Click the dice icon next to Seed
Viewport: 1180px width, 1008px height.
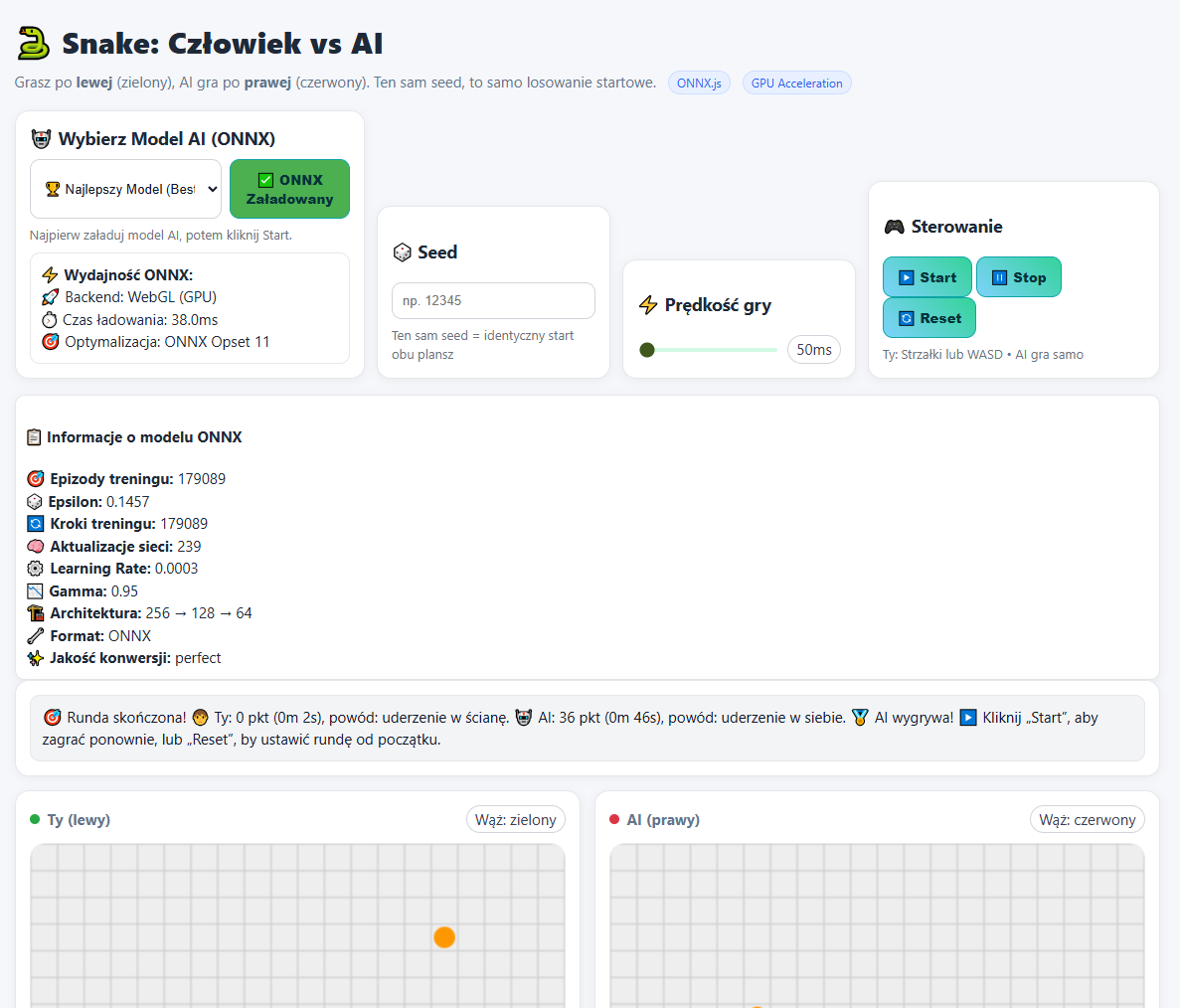point(402,252)
